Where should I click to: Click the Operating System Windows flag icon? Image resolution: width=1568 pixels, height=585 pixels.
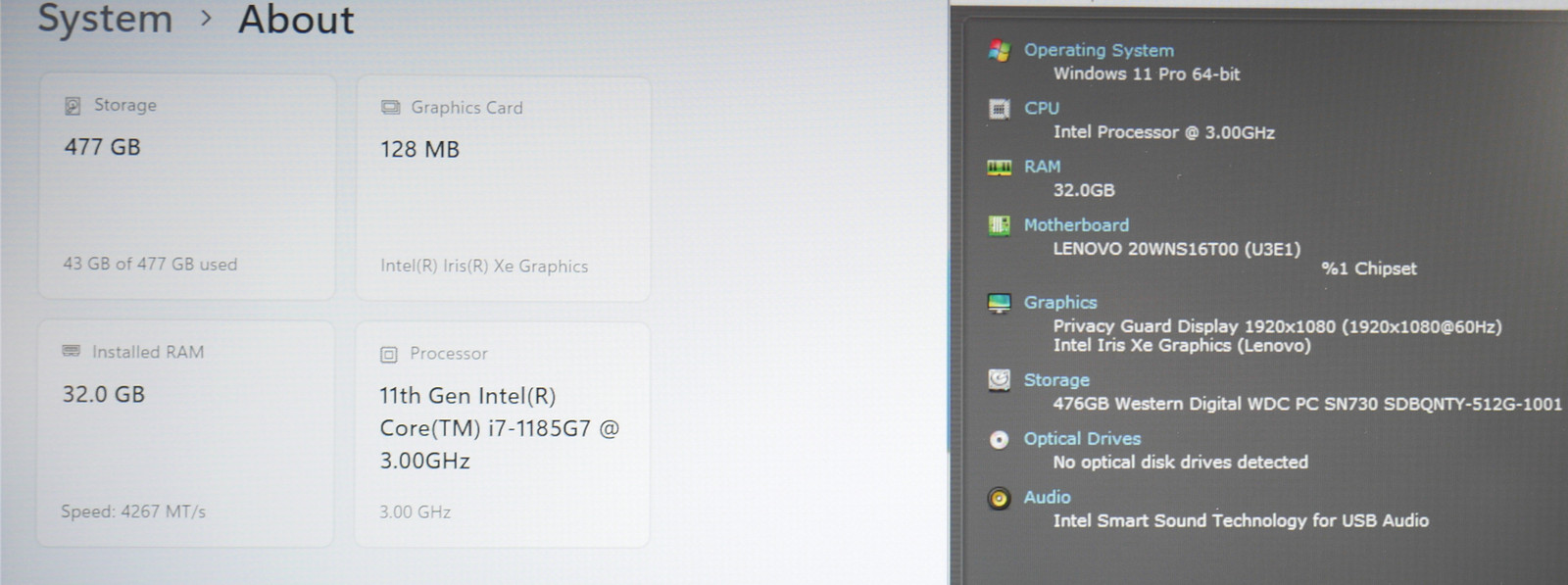click(x=999, y=51)
